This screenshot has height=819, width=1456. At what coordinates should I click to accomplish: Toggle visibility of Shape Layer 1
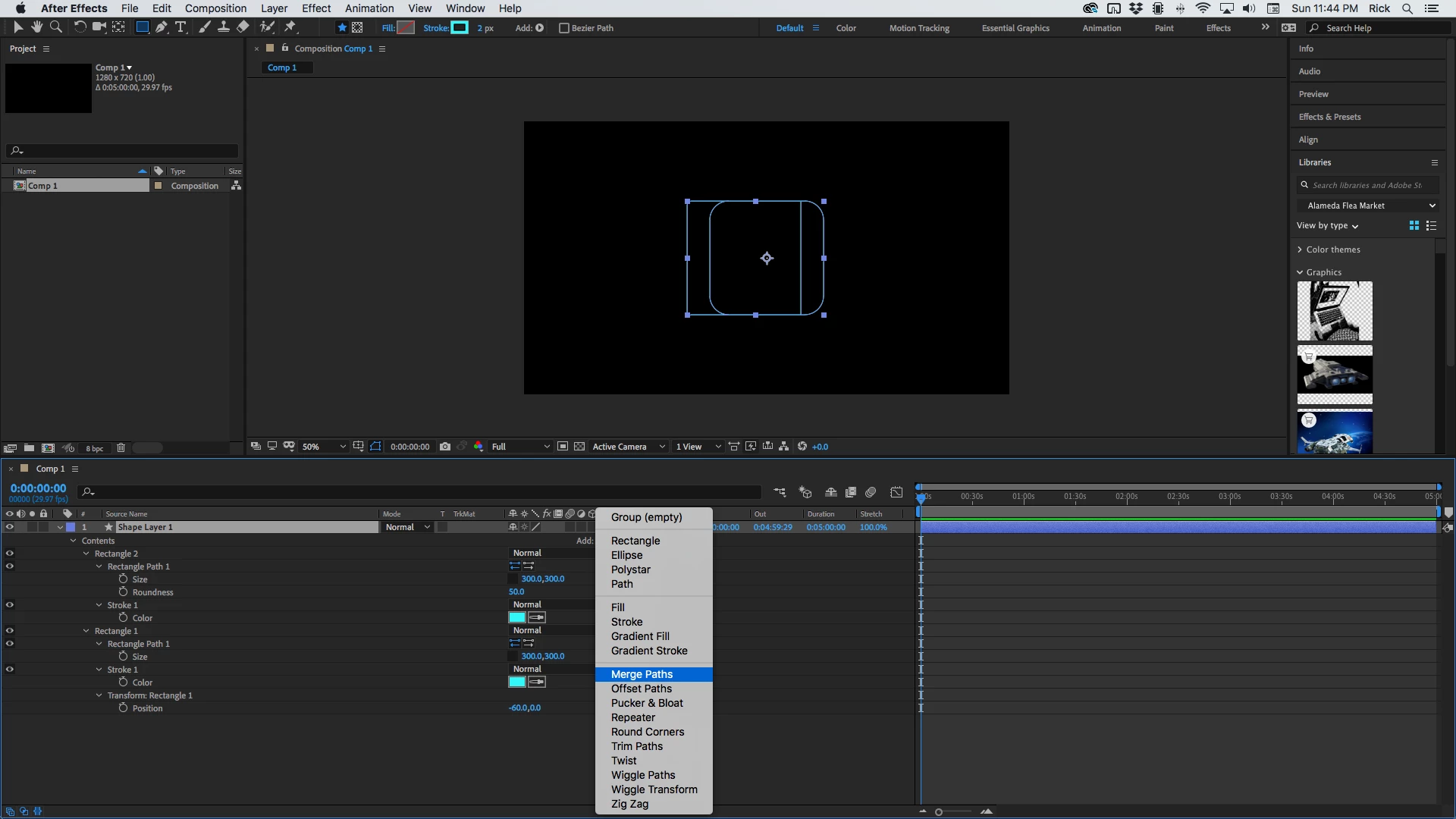(10, 527)
